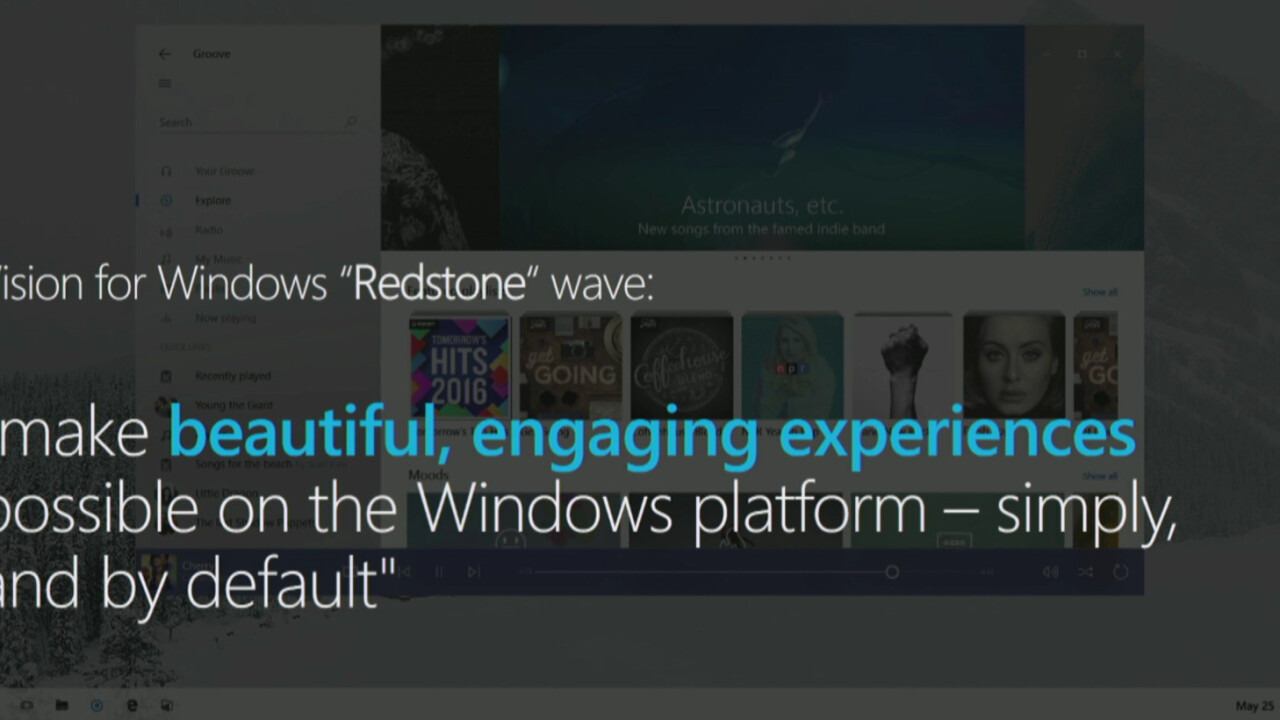Skip to the previous track
The width and height of the screenshot is (1280, 720).
pyautogui.click(x=405, y=572)
